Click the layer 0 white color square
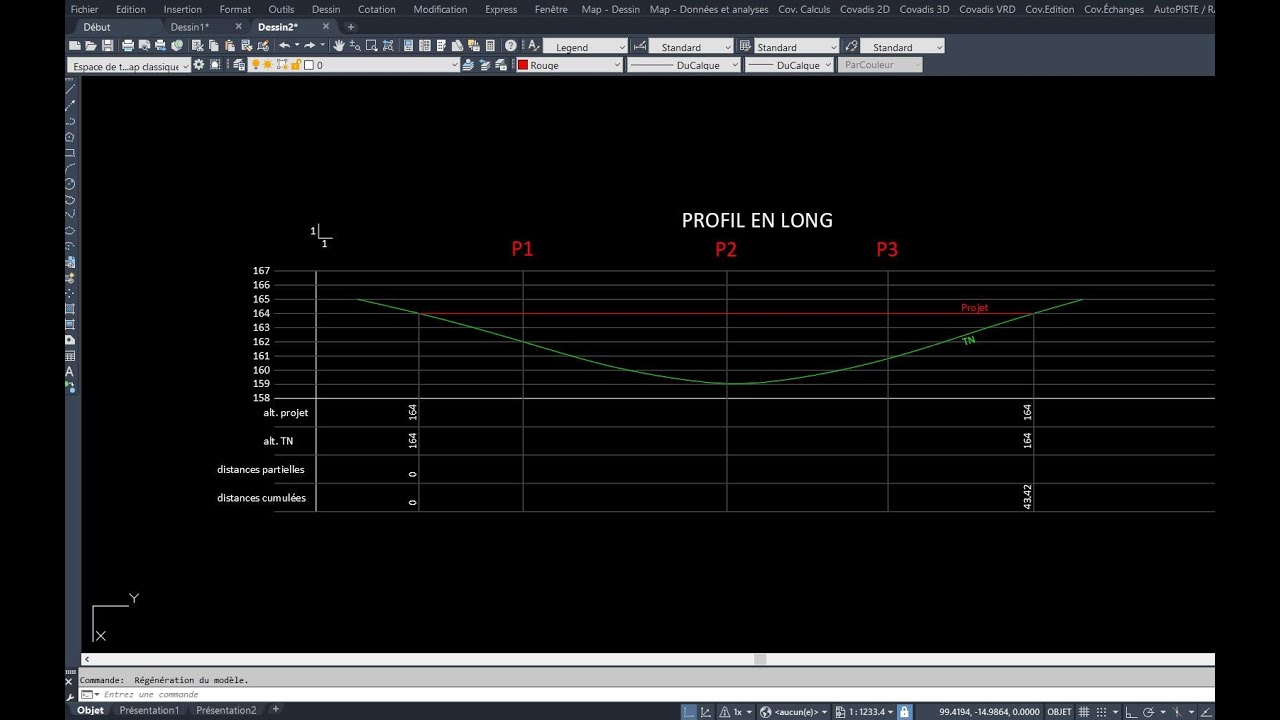 pos(308,65)
